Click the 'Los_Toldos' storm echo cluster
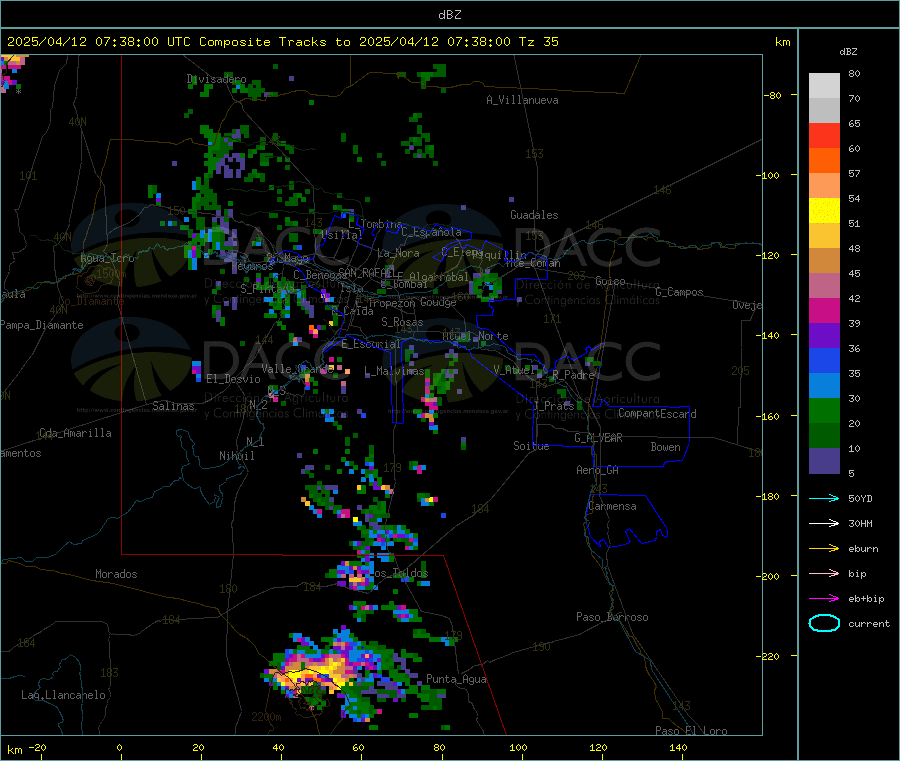The height and width of the screenshot is (761, 900). coord(356,574)
